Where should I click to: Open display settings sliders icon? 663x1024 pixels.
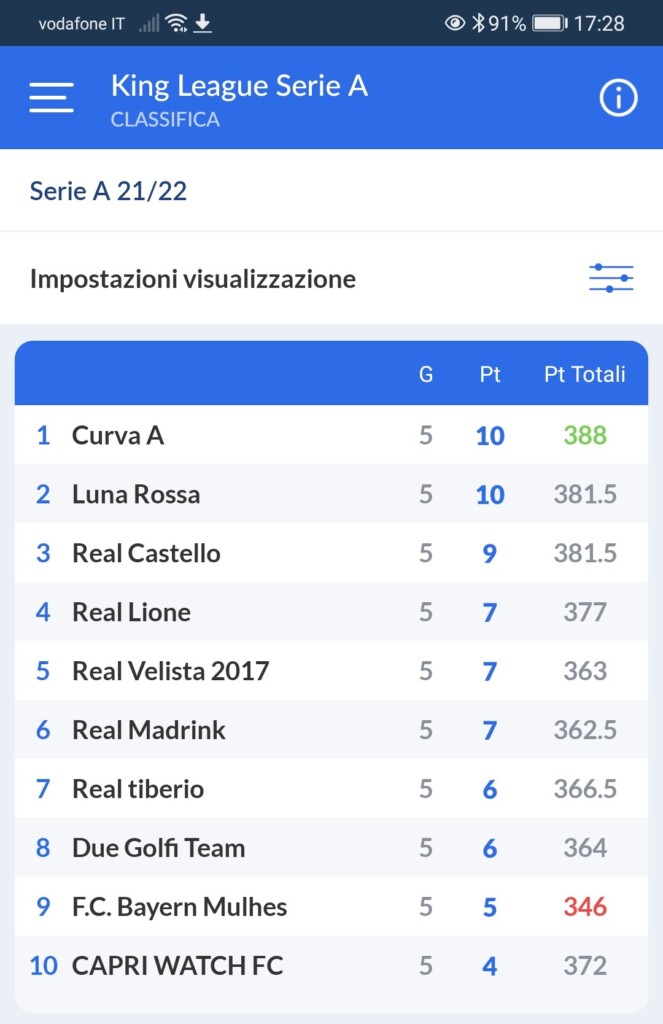click(611, 278)
